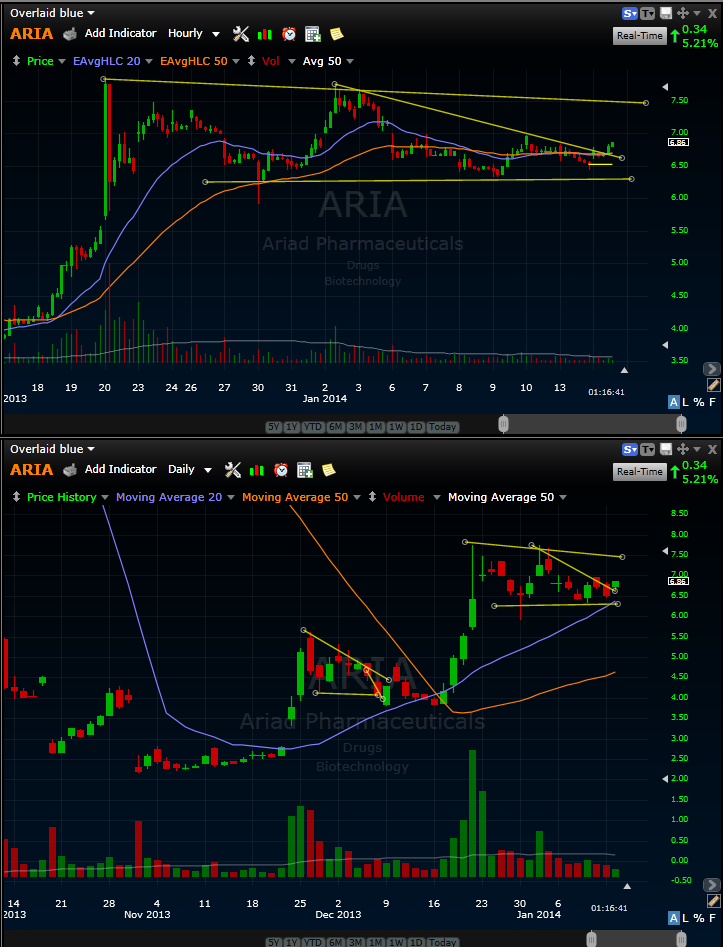723x947 pixels.
Task: Click the save disk icon in Daily chart
Action: tap(666, 449)
